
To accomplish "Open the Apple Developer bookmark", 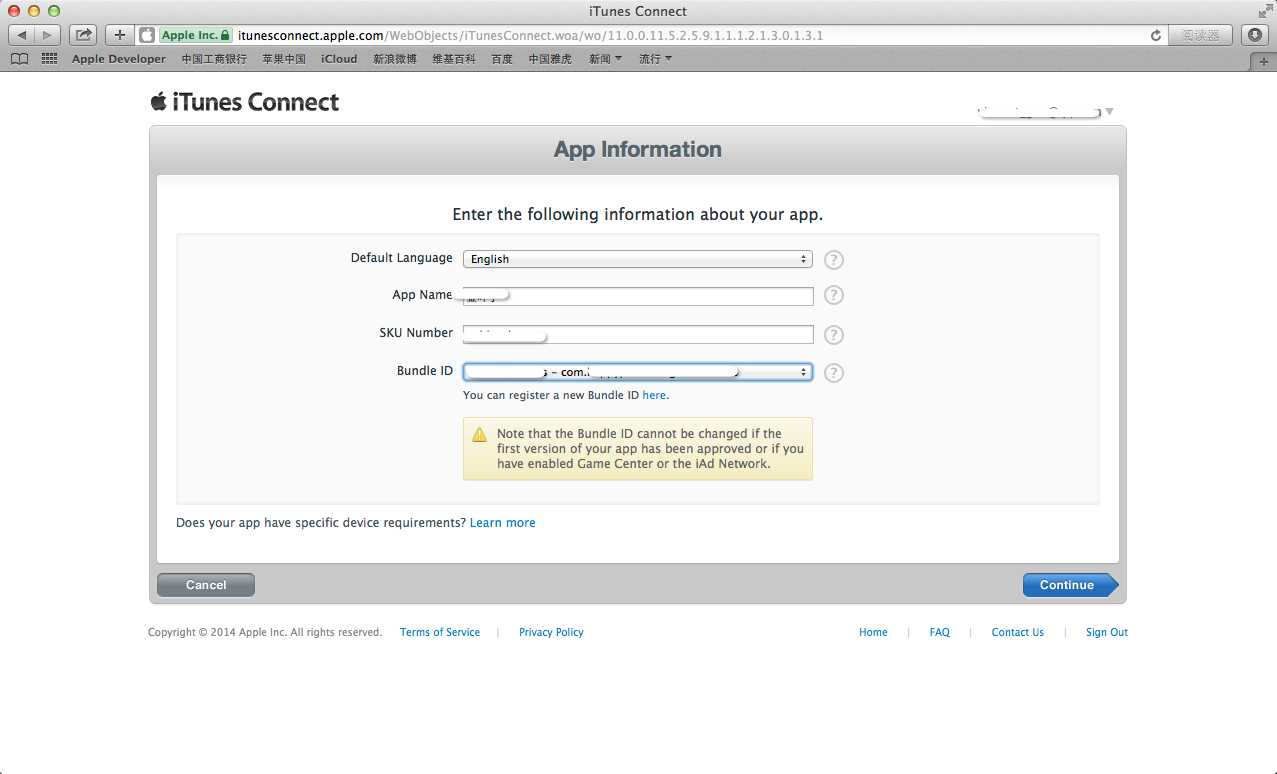I will tap(119, 59).
